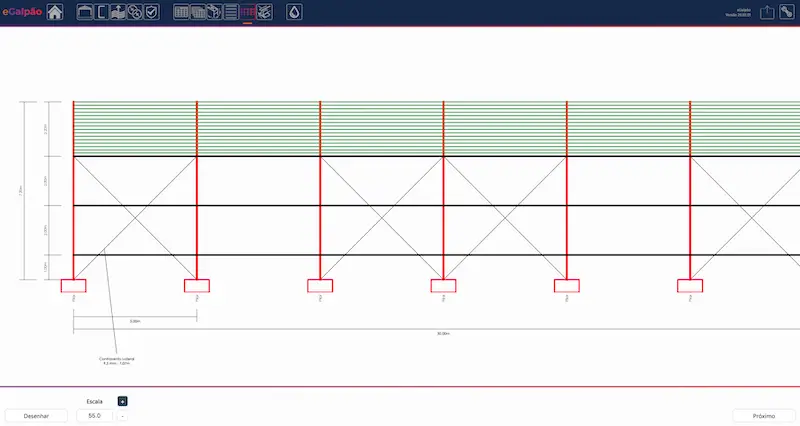Viewport: 800px width, 426px height.
Task: Click the Escala value input field
Action: 94,415
